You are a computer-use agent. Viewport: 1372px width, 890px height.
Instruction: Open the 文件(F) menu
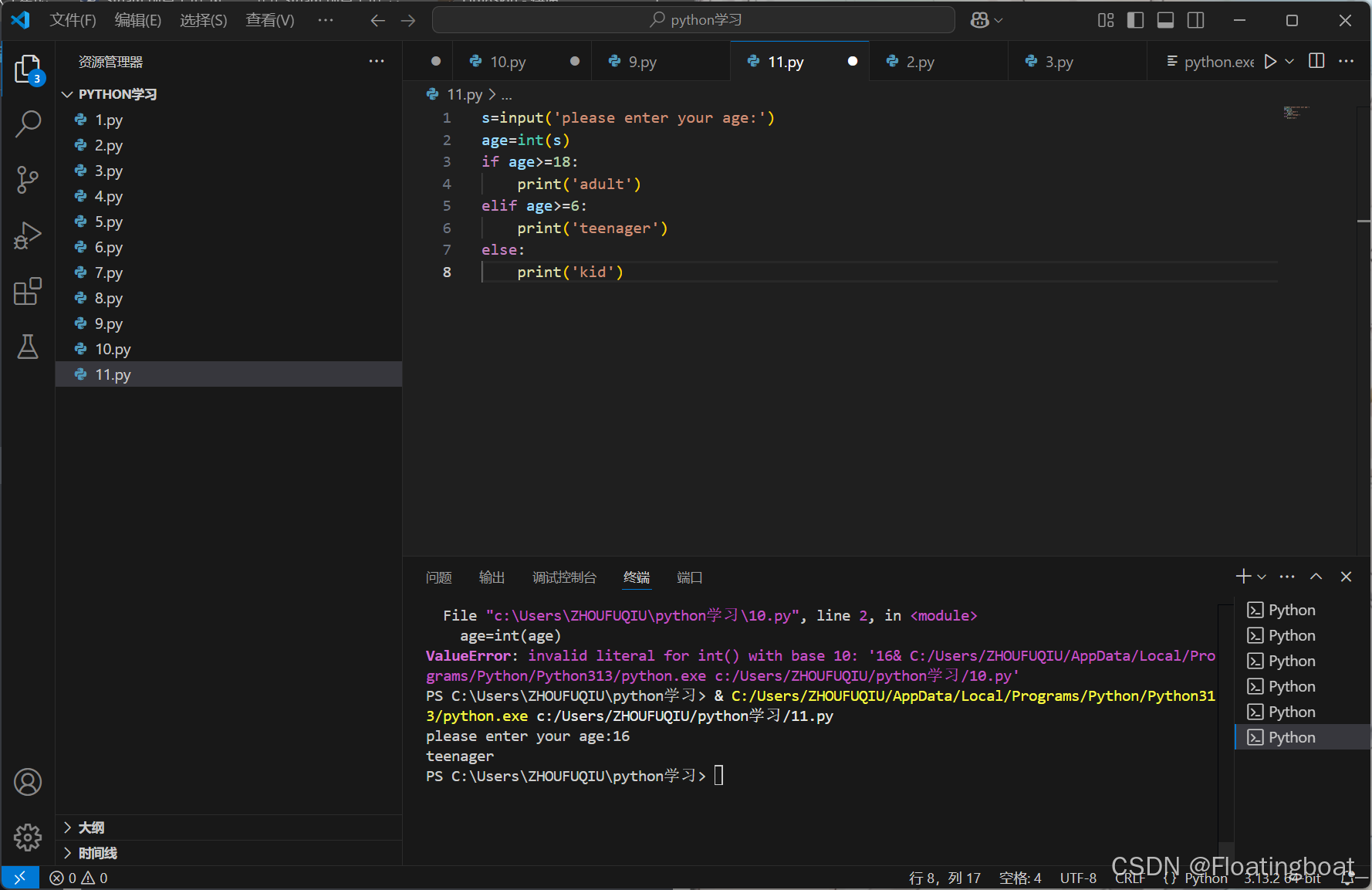(73, 20)
